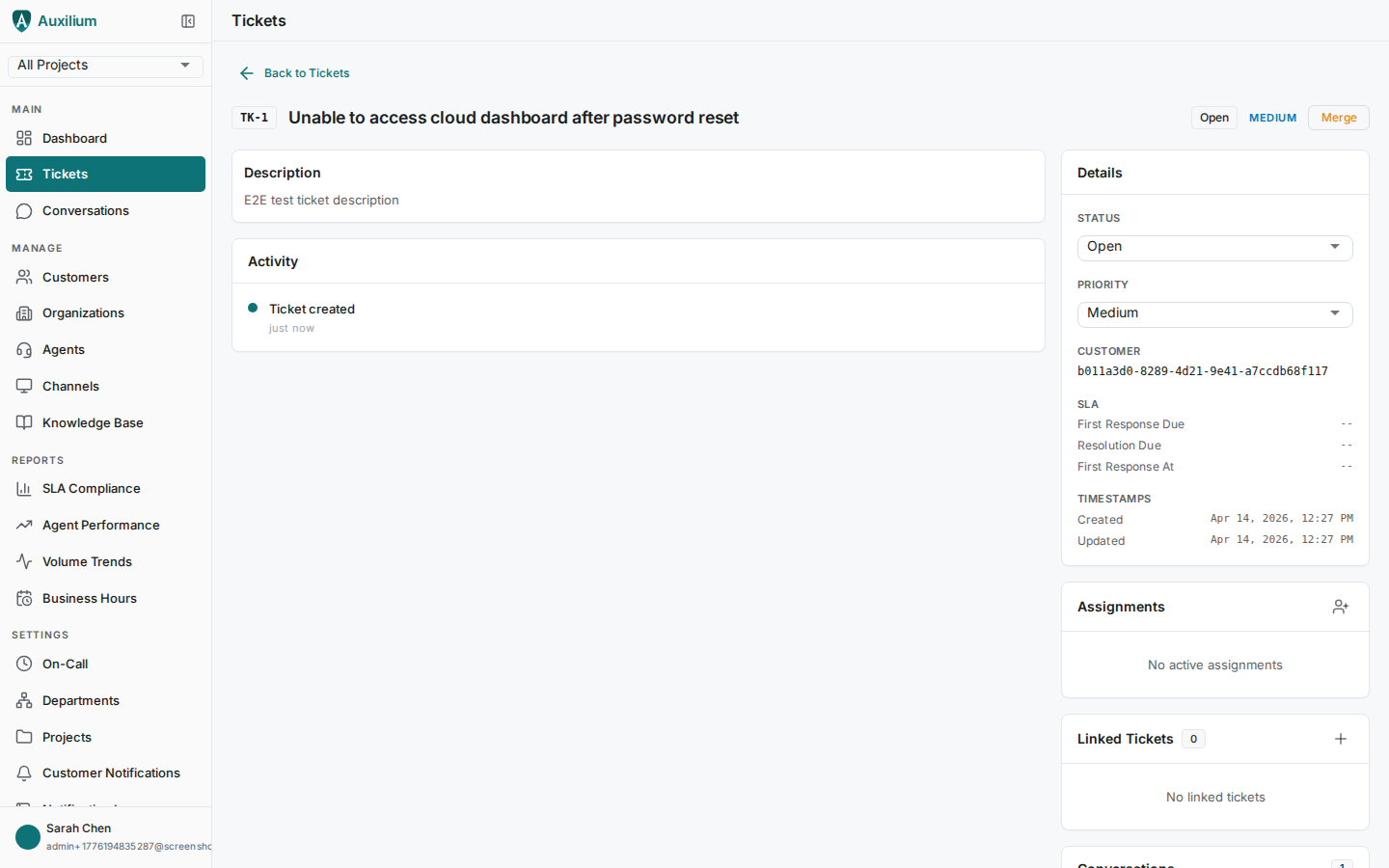The height and width of the screenshot is (868, 1389).
Task: Open the Status dropdown showing Open
Action: pyautogui.click(x=1214, y=247)
